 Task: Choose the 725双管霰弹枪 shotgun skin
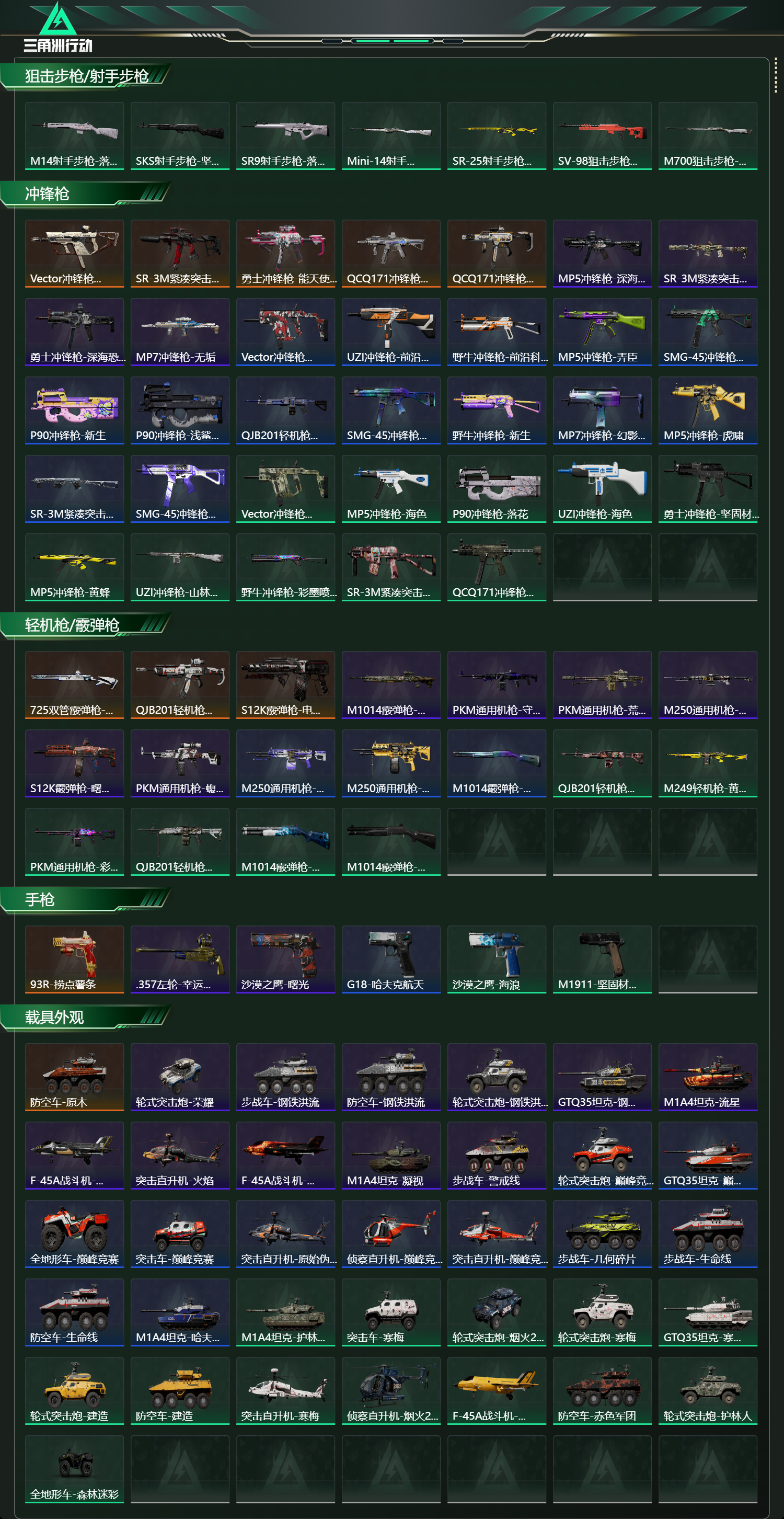tap(74, 685)
